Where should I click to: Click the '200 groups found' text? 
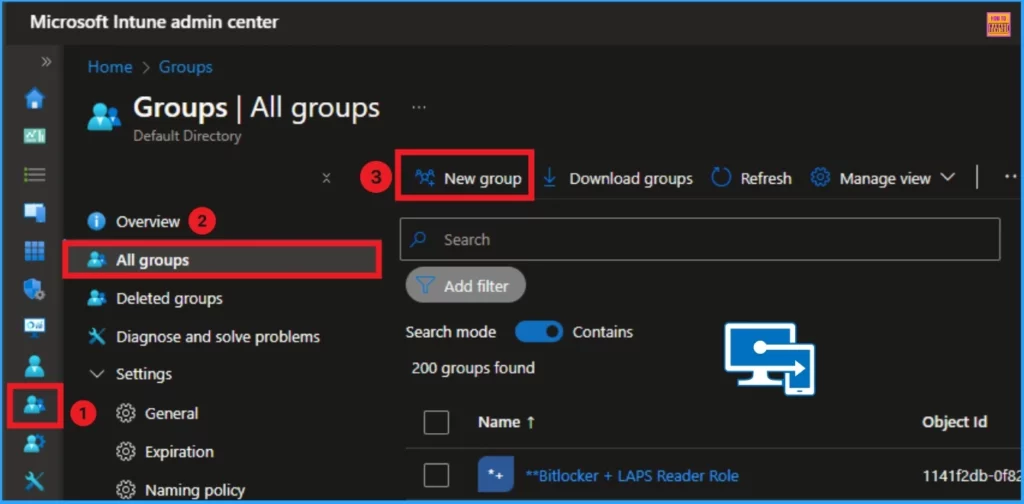[x=473, y=368]
